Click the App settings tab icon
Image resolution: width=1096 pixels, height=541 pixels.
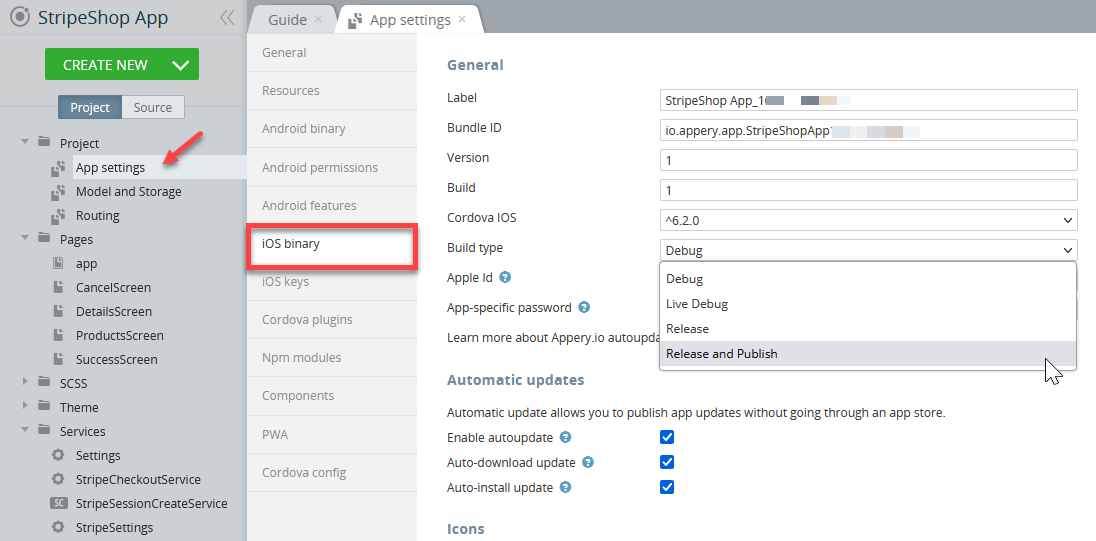click(355, 20)
